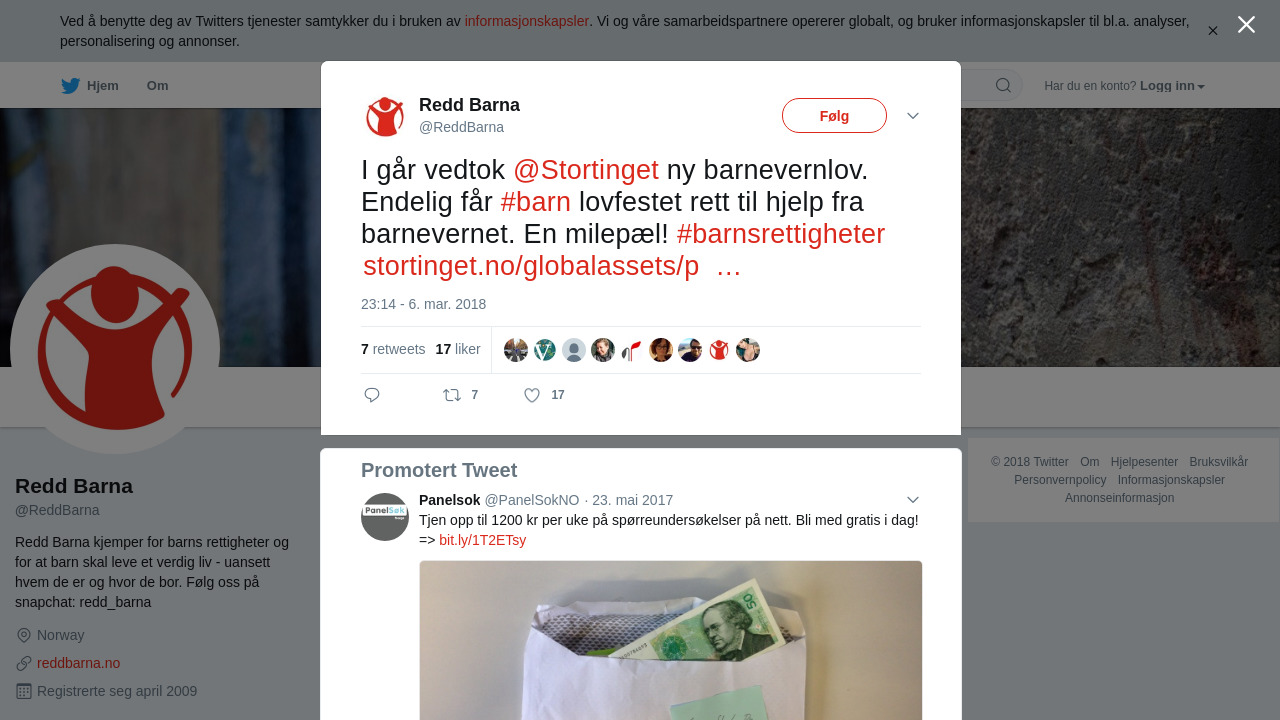Open Redd Barna avatar in tweet header
This screenshot has height=720, width=1280.
pyautogui.click(x=385, y=117)
